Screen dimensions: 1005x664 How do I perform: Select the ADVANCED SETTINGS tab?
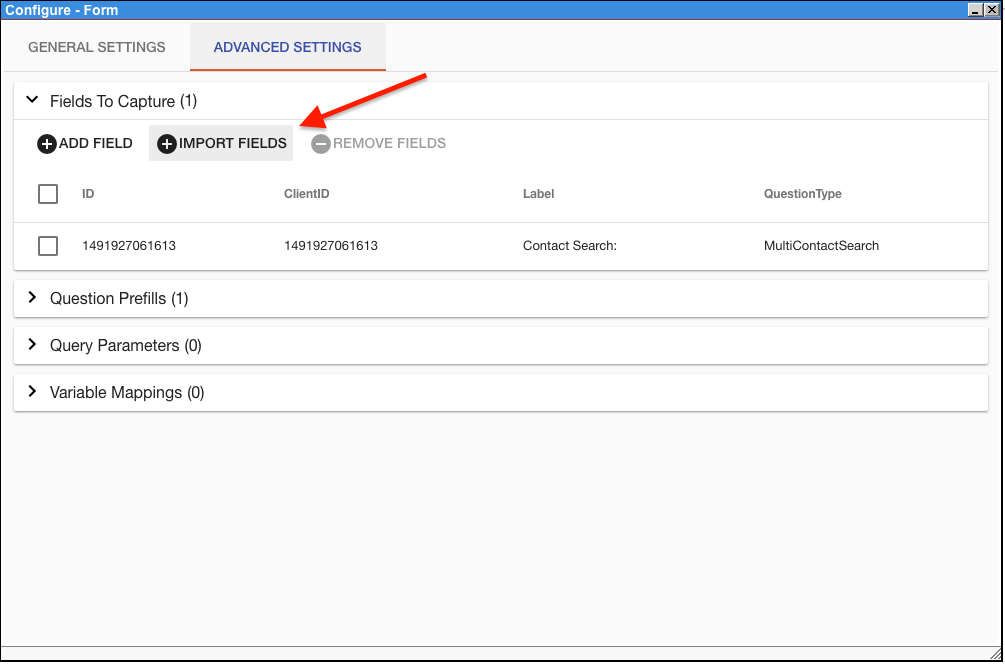tap(287, 47)
